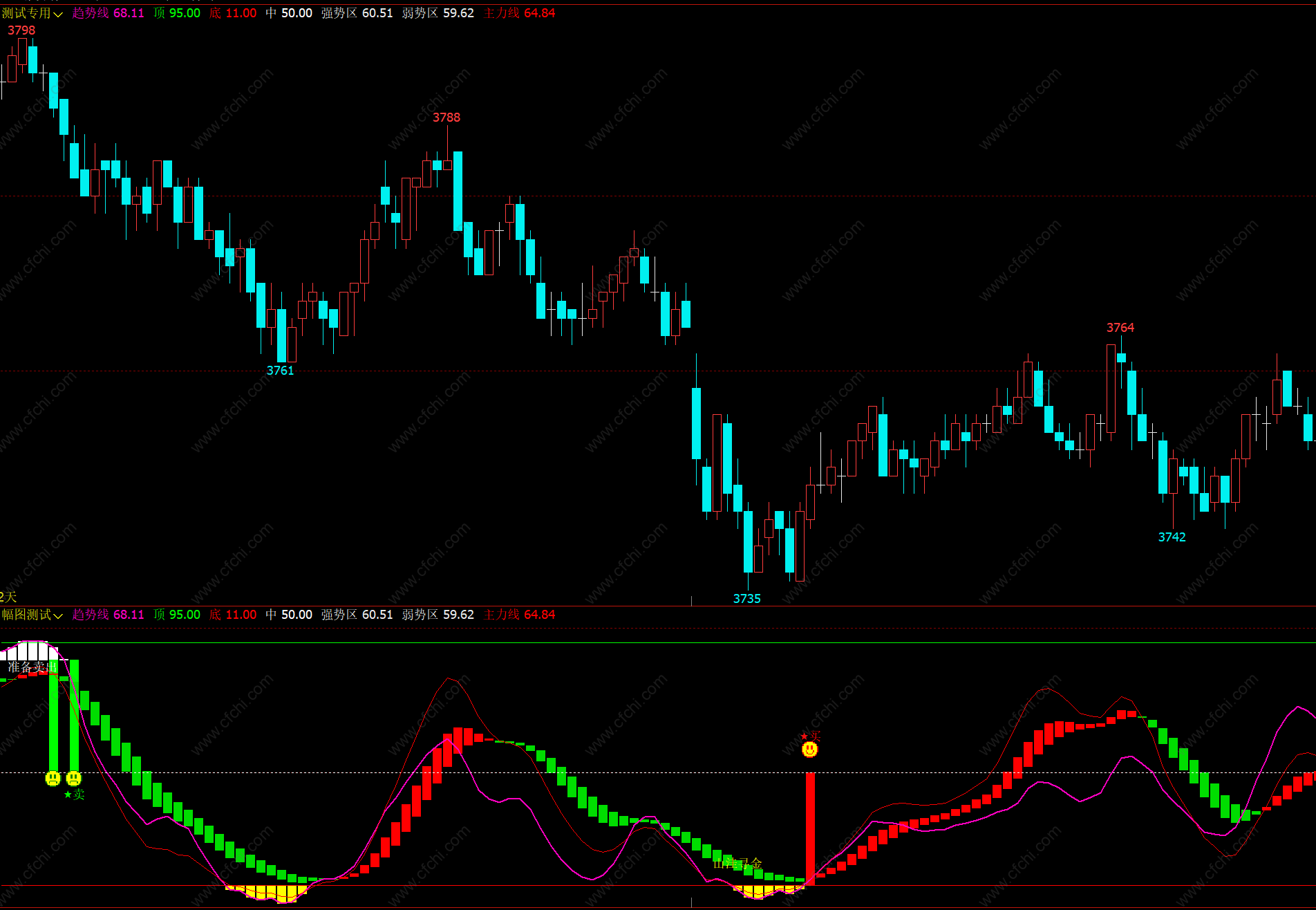Screen dimensions: 1316x910
Task: Click the 准备卖出 label in sub-chart
Action: (32, 667)
